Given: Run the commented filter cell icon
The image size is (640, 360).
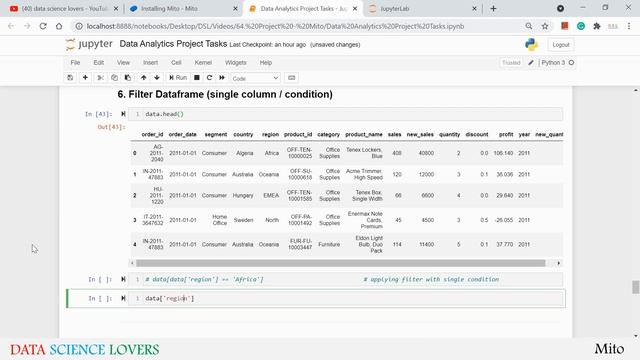Looking at the screenshot, I should (x=123, y=279).
